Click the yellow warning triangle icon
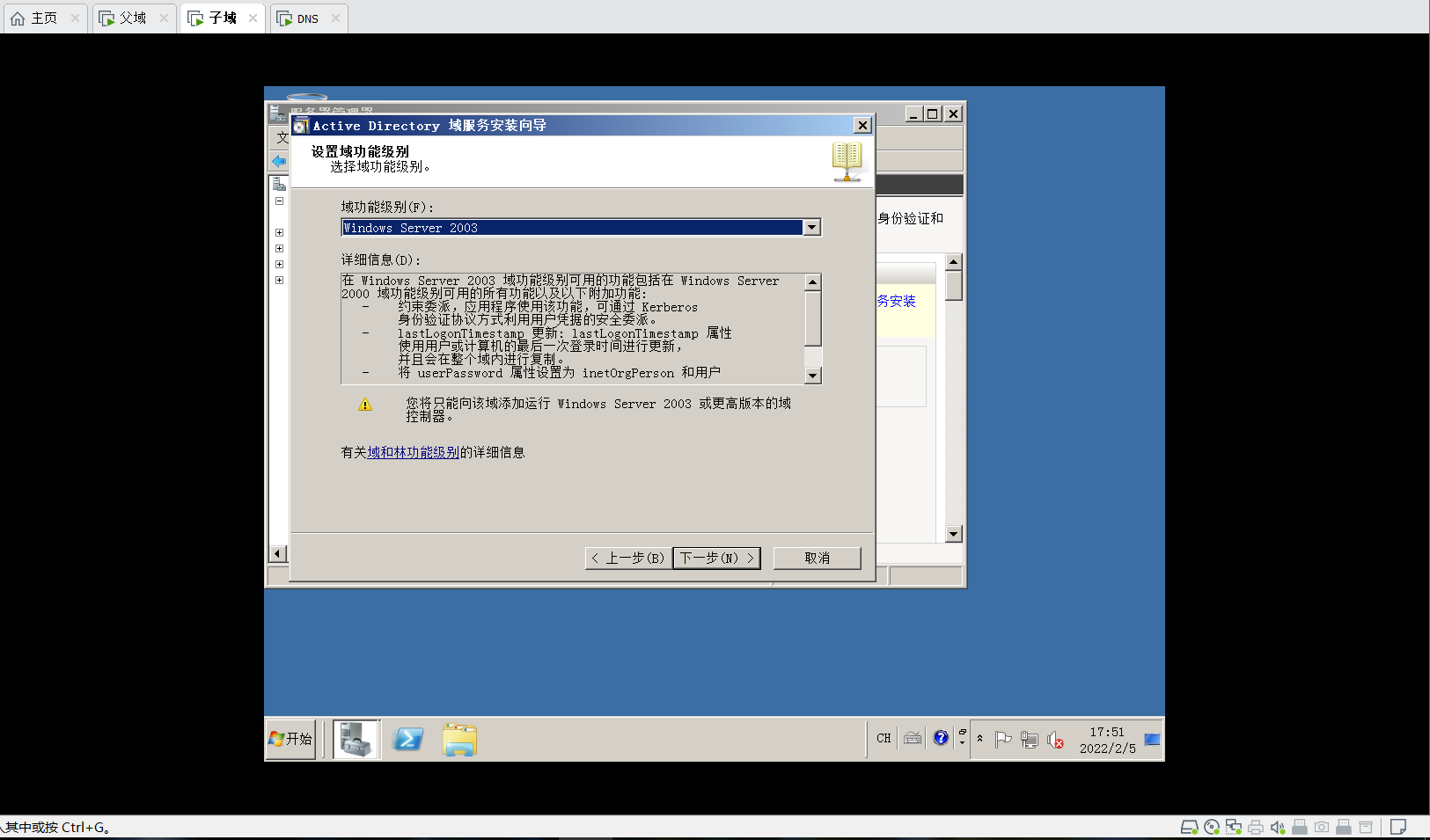1430x840 pixels. 365,405
